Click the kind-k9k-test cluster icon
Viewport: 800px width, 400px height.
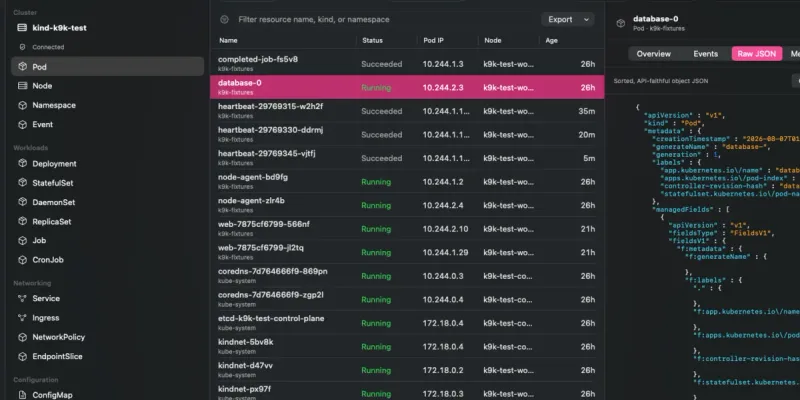point(22,28)
